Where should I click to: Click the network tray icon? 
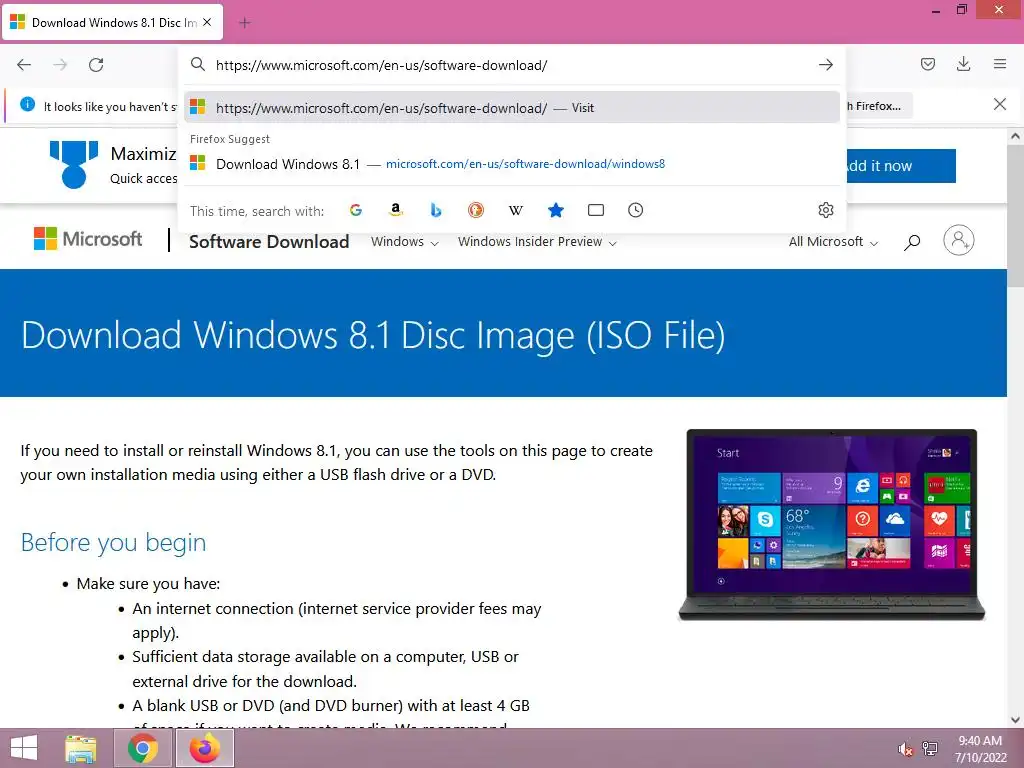click(x=930, y=748)
